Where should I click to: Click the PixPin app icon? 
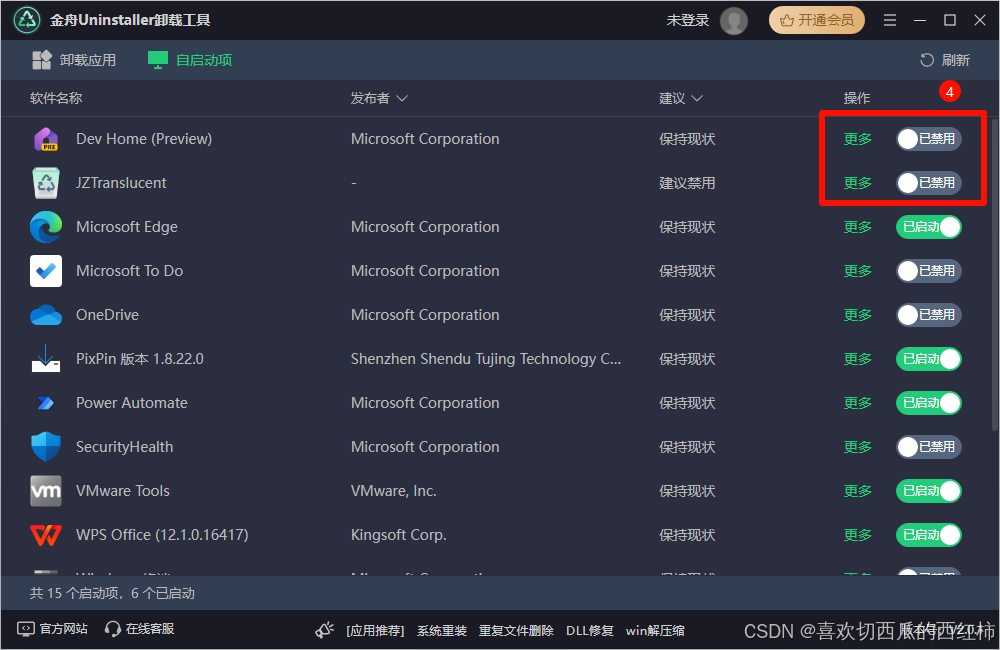[x=46, y=358]
